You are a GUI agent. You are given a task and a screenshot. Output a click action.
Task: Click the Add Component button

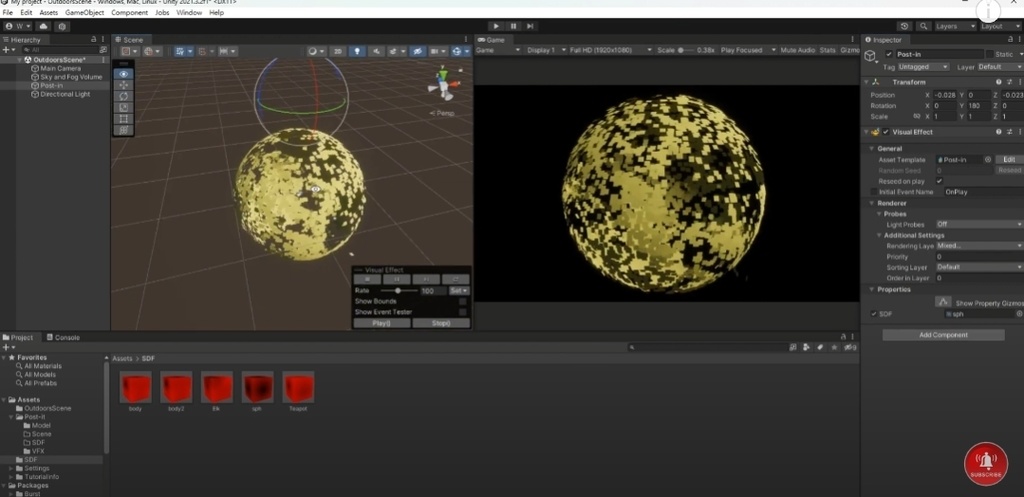(x=943, y=335)
